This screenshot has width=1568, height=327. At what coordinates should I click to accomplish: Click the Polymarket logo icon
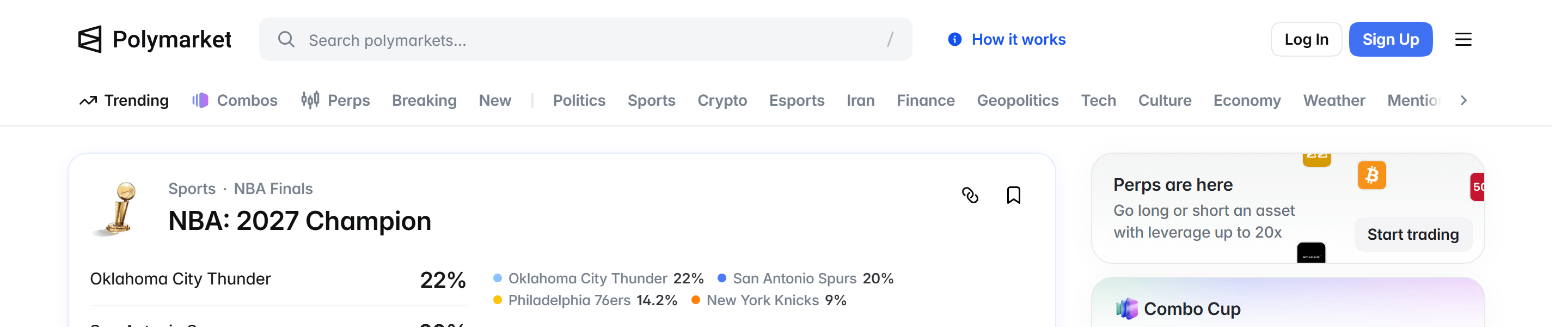click(x=89, y=40)
